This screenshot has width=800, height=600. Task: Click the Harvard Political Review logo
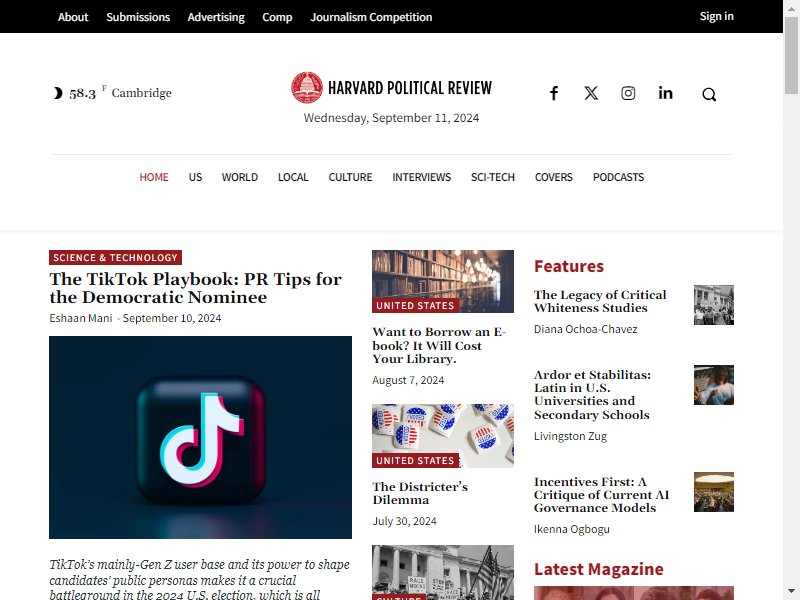[391, 88]
